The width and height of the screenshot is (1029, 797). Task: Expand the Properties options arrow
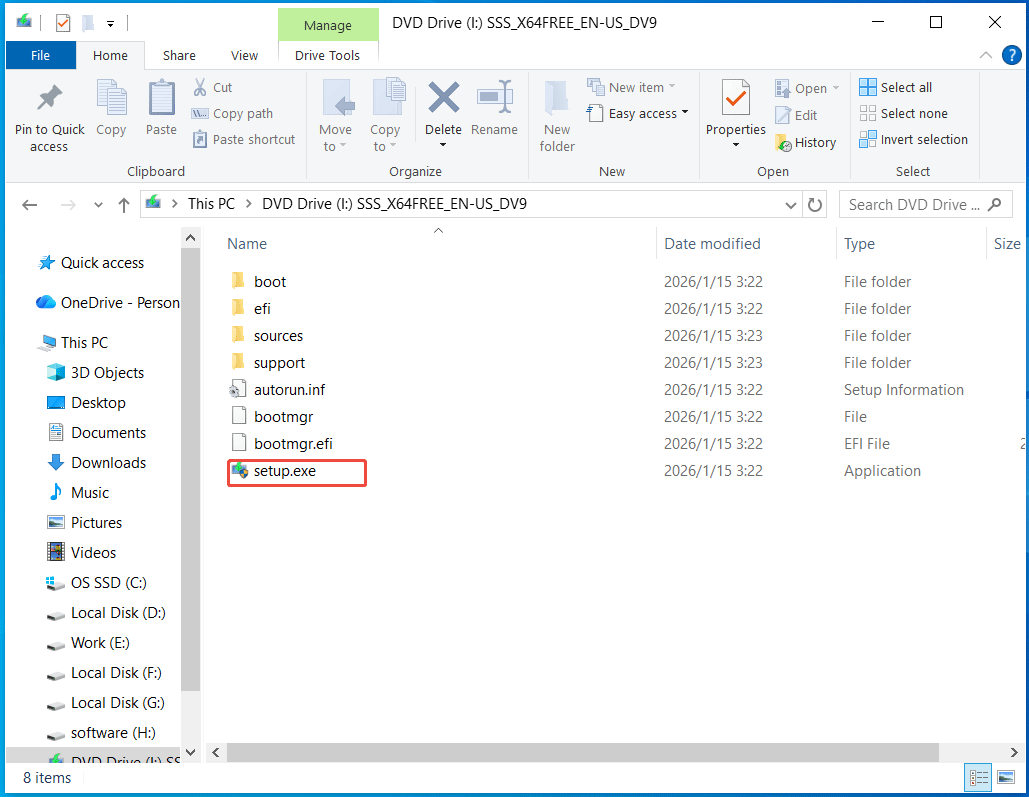click(x=736, y=145)
